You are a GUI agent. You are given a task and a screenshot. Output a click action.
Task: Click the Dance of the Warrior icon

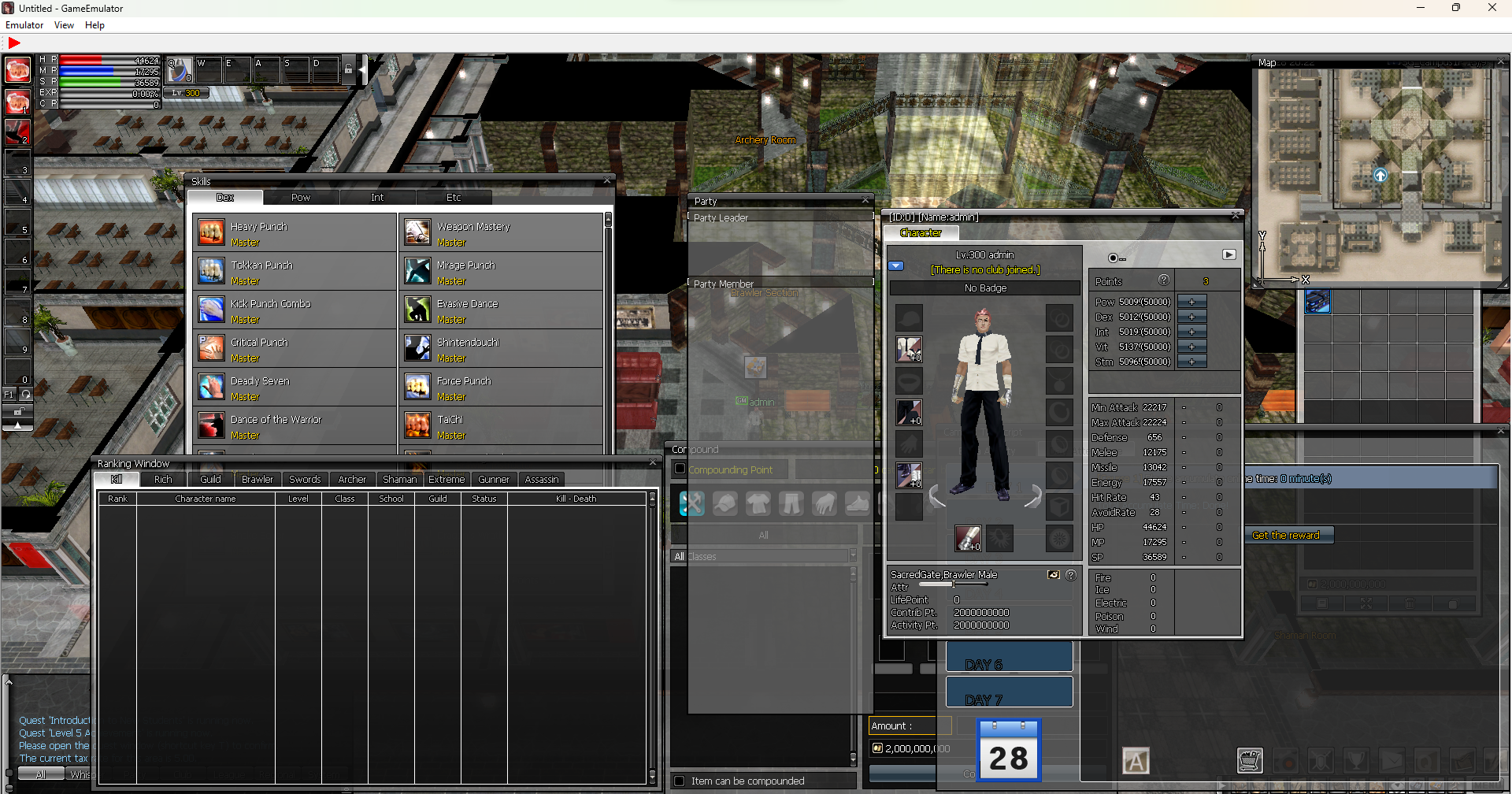point(211,425)
